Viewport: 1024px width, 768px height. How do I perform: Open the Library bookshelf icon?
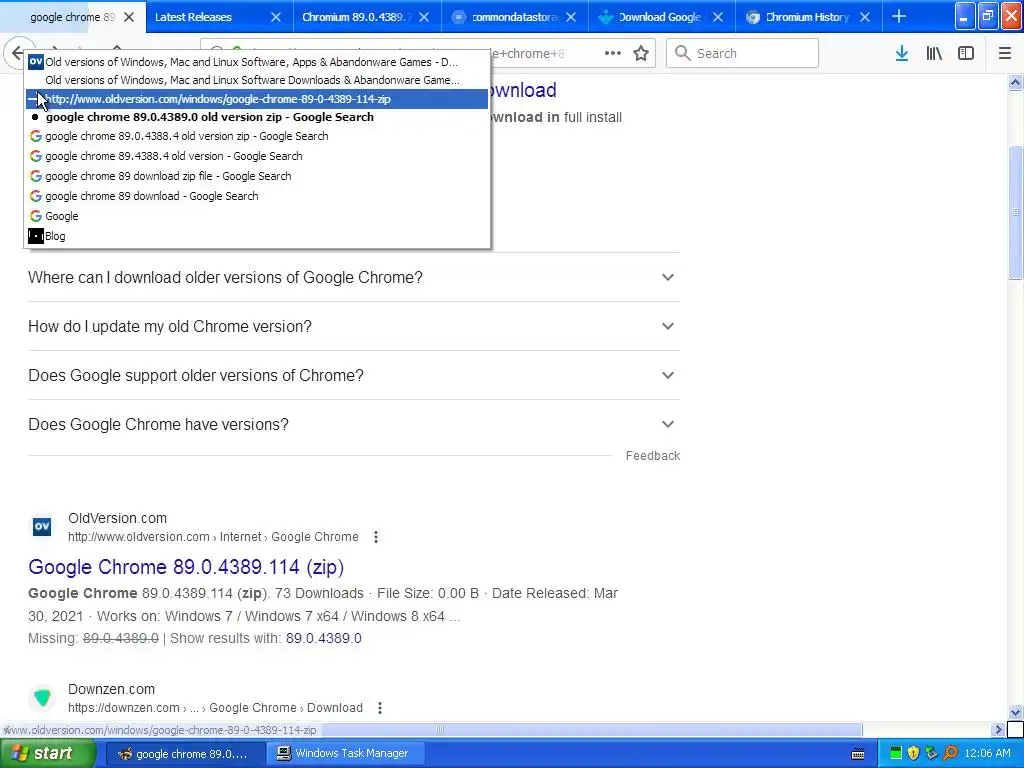click(x=934, y=54)
